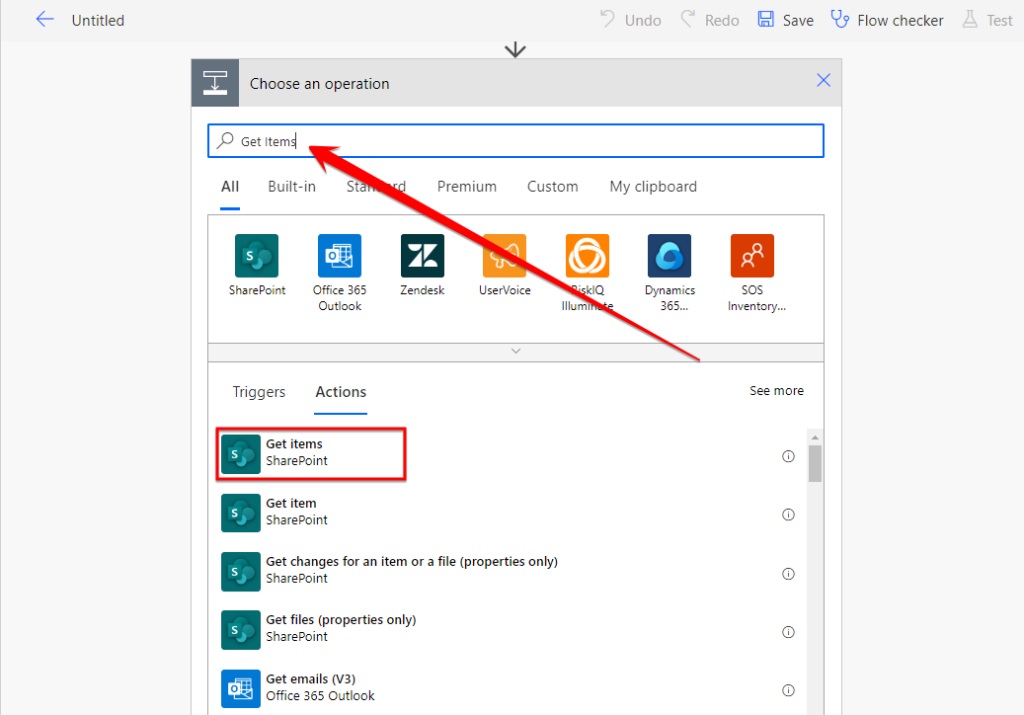The height and width of the screenshot is (715, 1024).
Task: Select the Dynamics 365 connector icon
Action: (669, 256)
